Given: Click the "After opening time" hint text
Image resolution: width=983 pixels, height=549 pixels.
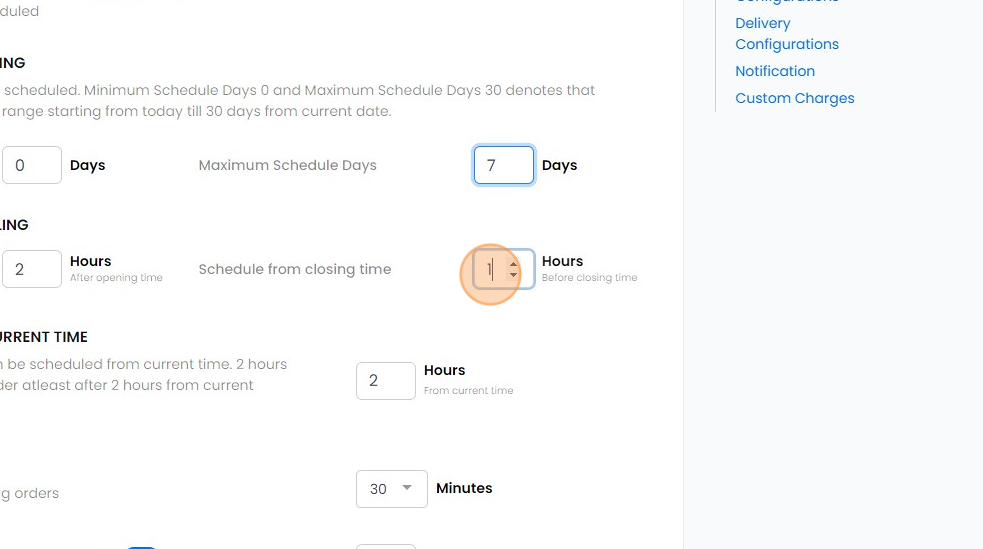Looking at the screenshot, I should coord(116,278).
